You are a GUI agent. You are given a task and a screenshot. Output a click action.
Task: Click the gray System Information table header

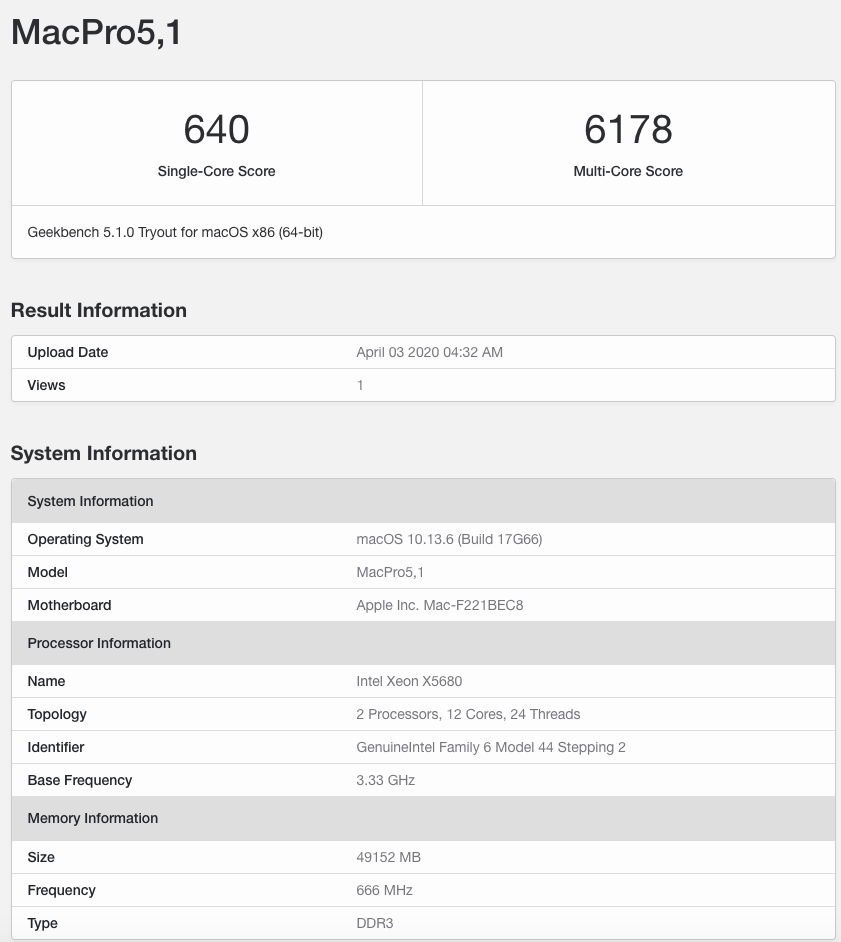pyautogui.click(x=424, y=501)
